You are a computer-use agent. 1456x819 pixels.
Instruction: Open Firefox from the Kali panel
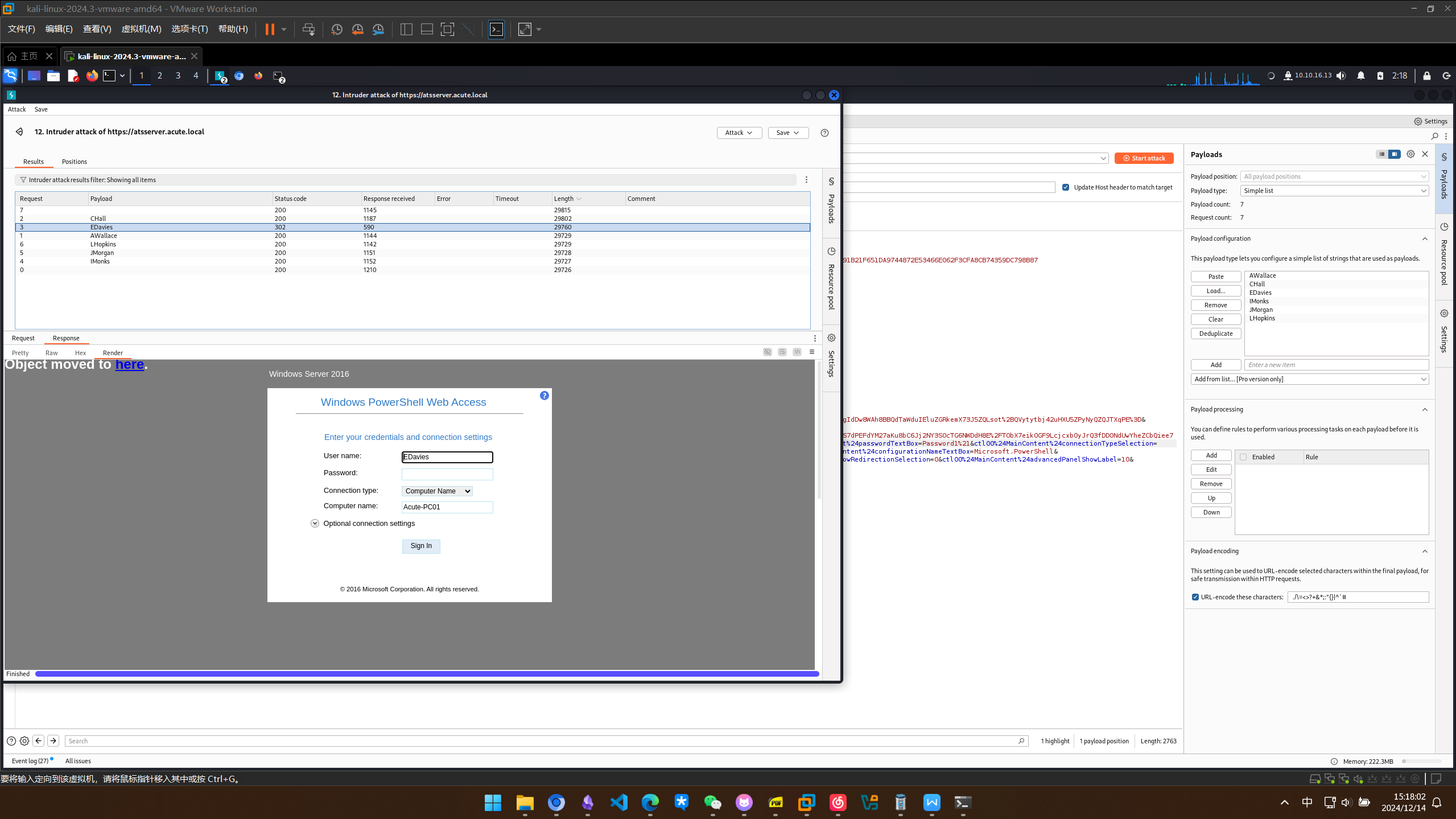pyautogui.click(x=92, y=76)
